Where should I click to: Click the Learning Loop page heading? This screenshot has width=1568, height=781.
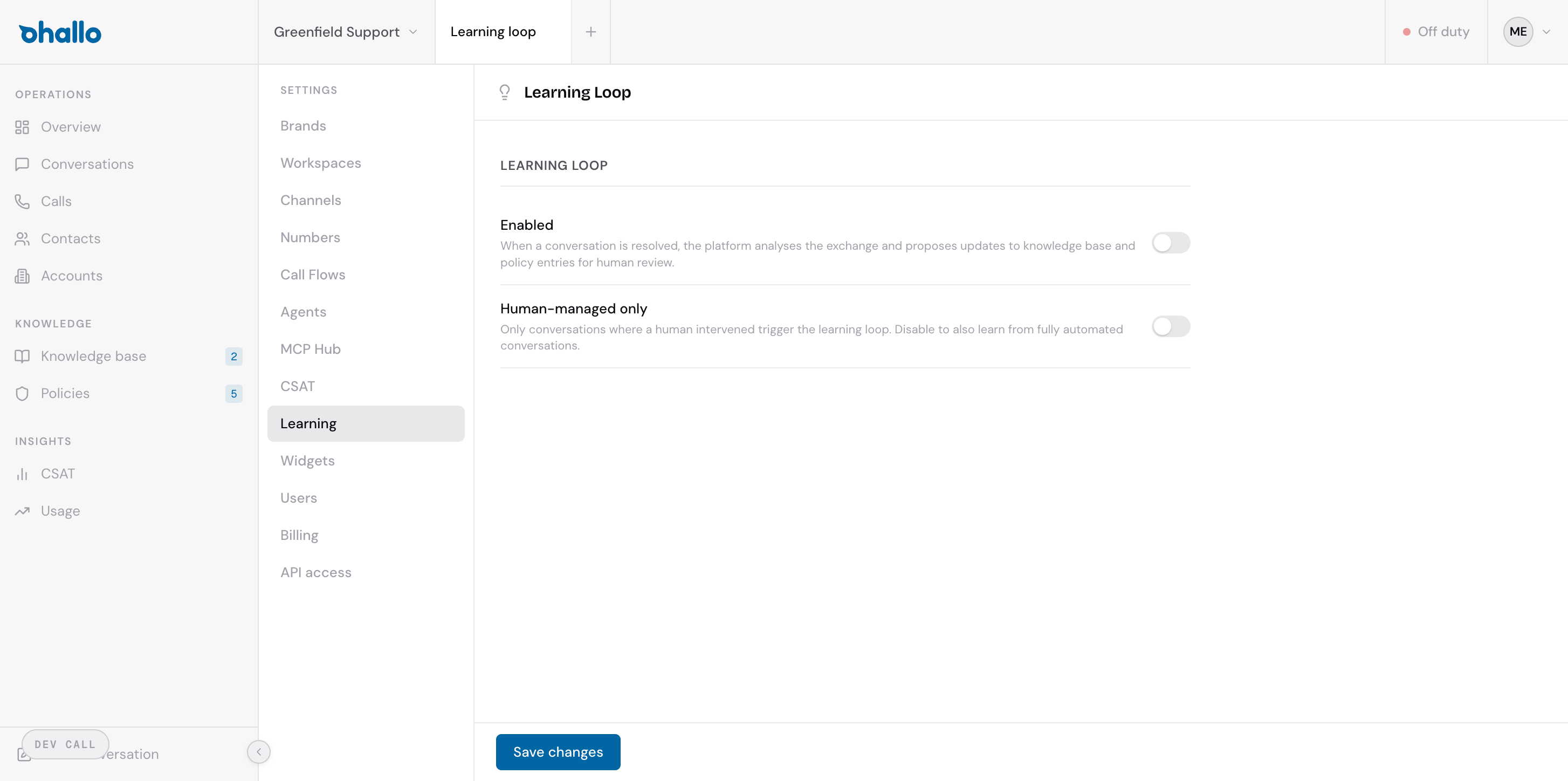(x=577, y=93)
